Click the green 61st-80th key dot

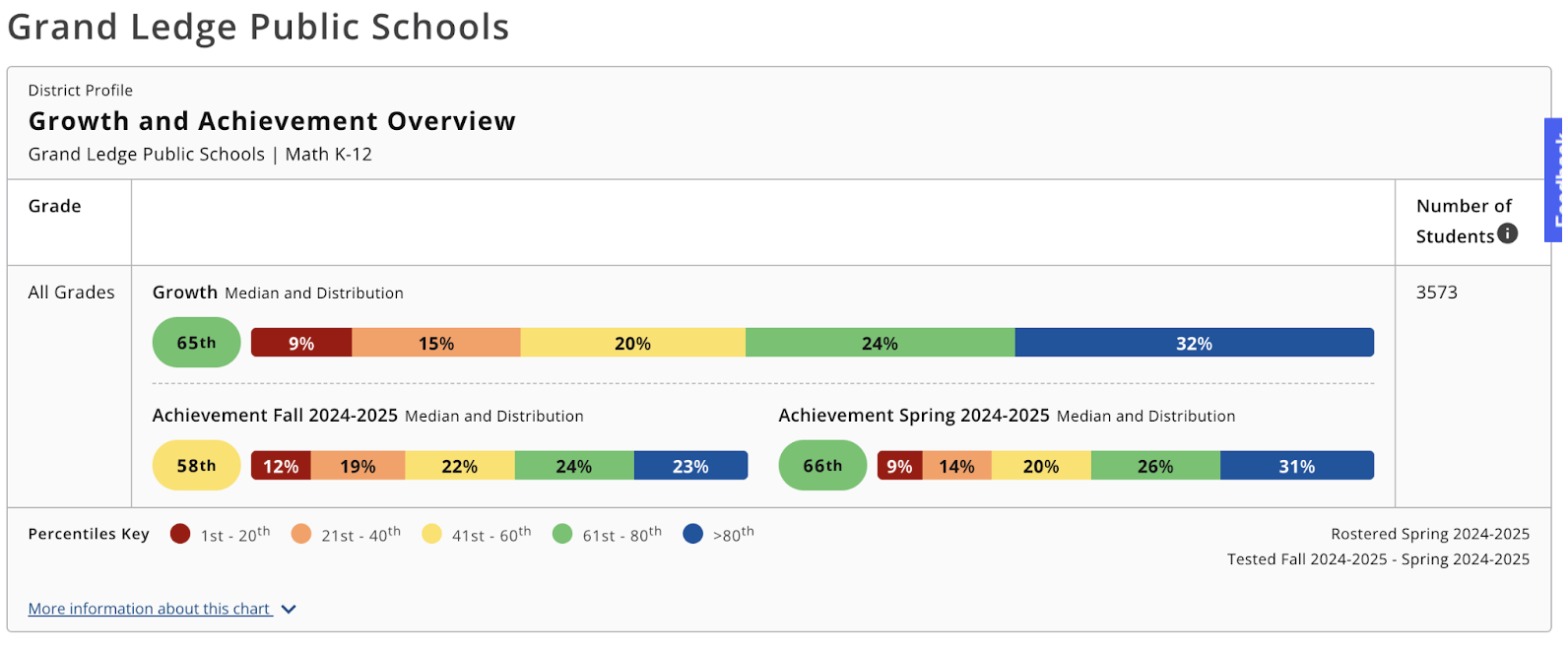click(562, 534)
